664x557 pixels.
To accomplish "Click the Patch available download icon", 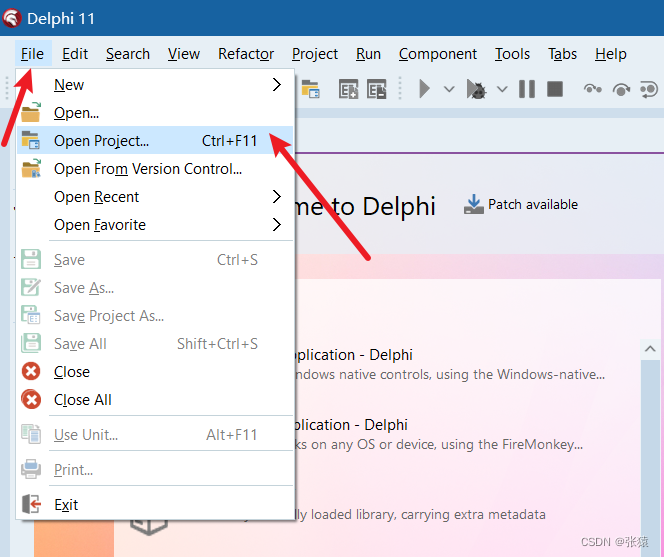I will 473,204.
